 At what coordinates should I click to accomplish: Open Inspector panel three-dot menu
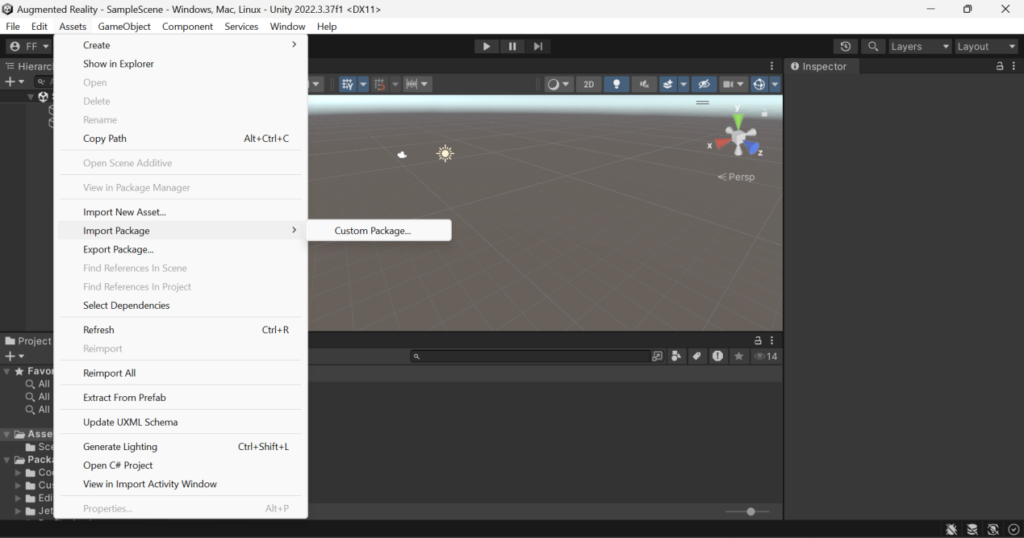(x=1014, y=66)
